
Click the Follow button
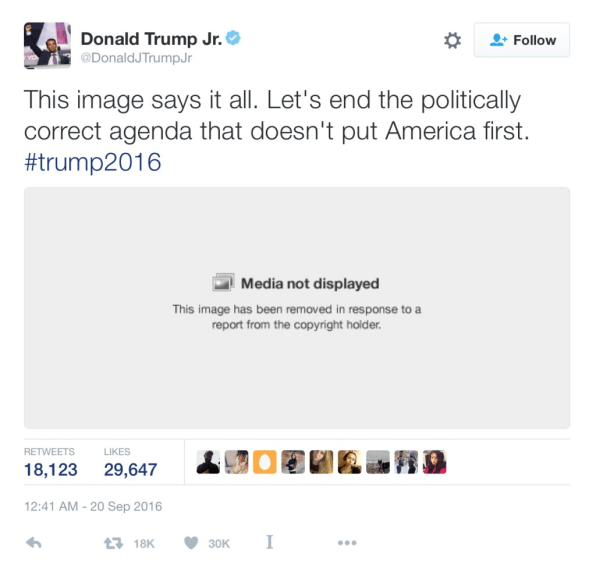click(x=522, y=40)
